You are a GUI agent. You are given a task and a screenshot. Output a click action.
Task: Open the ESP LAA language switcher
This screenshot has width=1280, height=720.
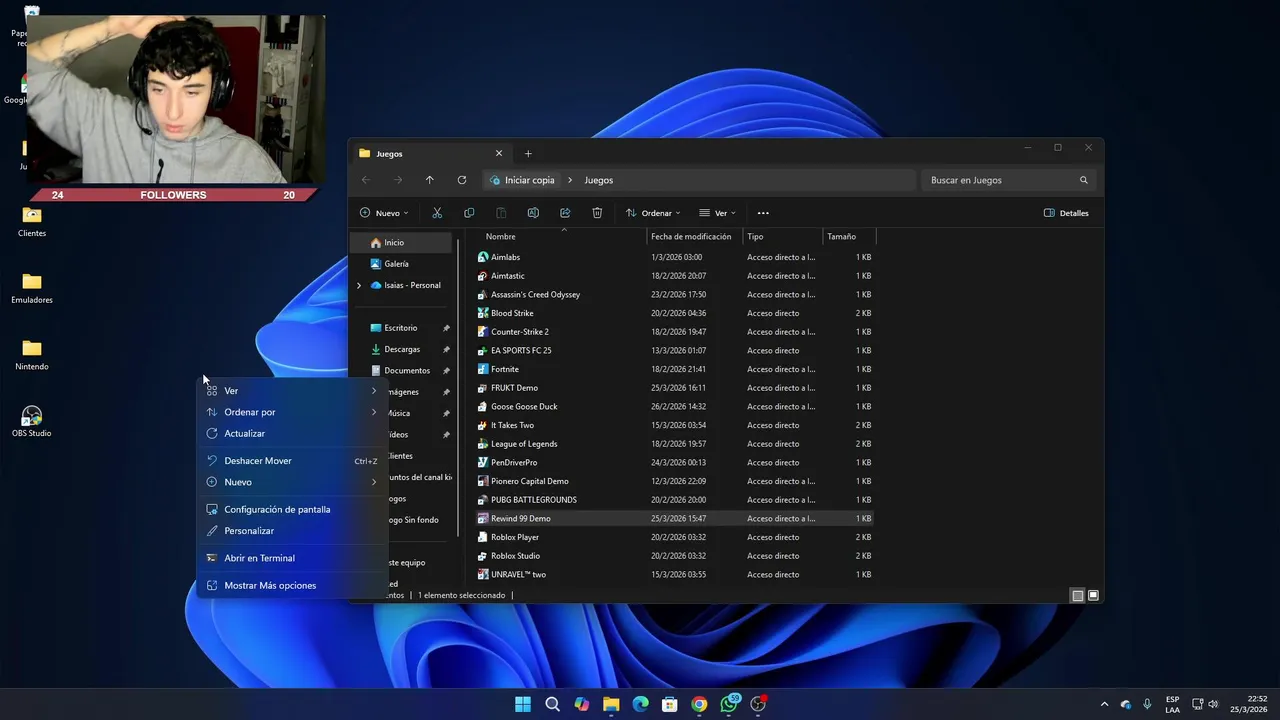(1172, 704)
